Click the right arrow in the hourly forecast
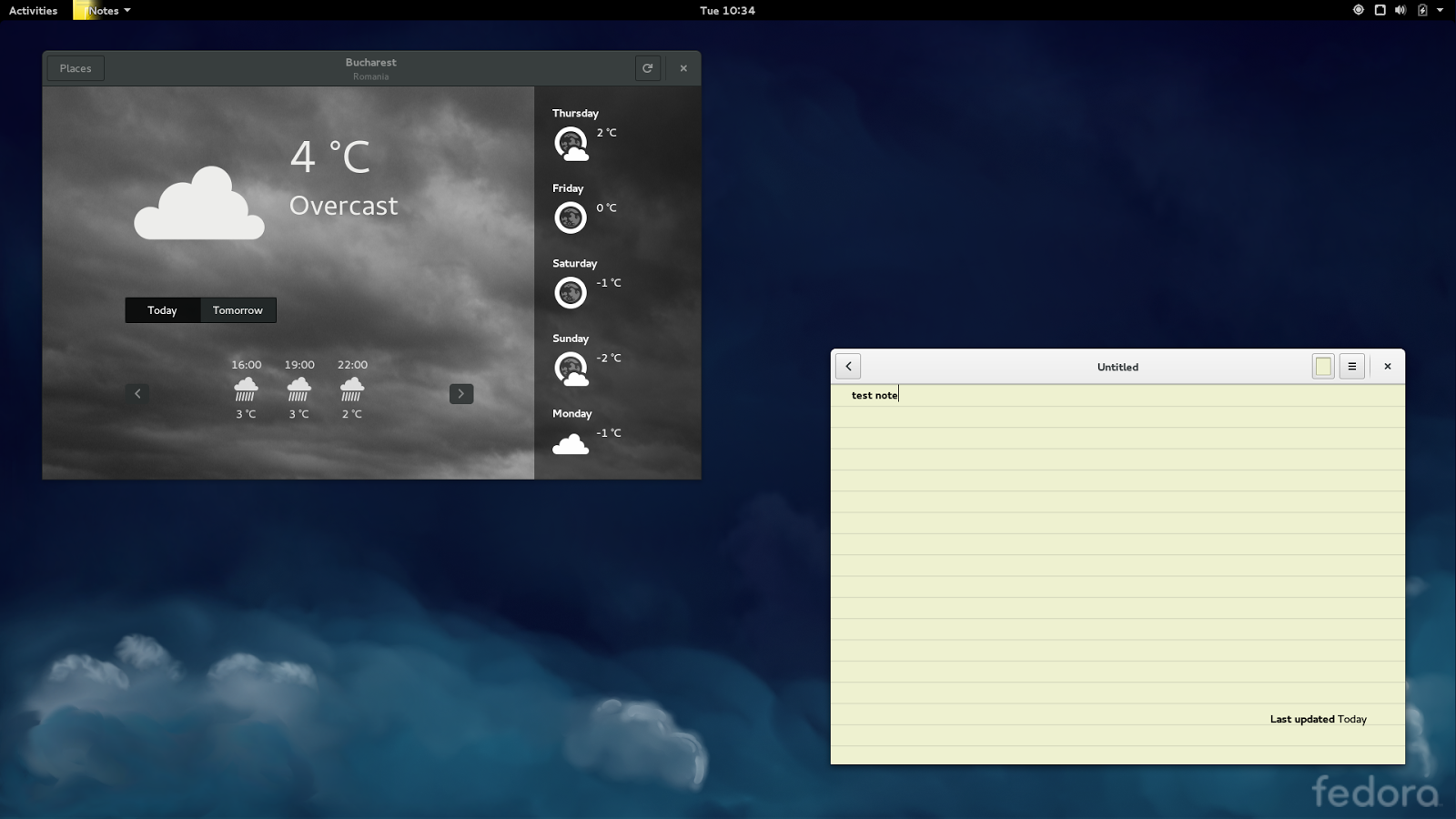Image resolution: width=1456 pixels, height=819 pixels. point(461,393)
